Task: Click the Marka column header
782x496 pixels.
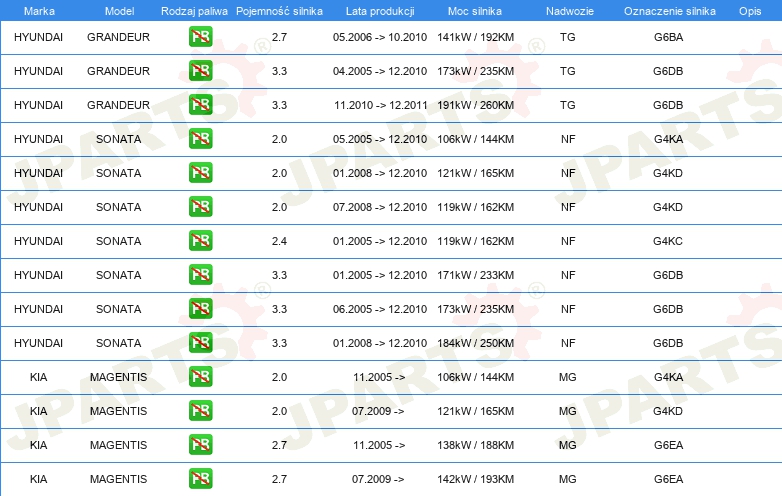Action: point(39,11)
